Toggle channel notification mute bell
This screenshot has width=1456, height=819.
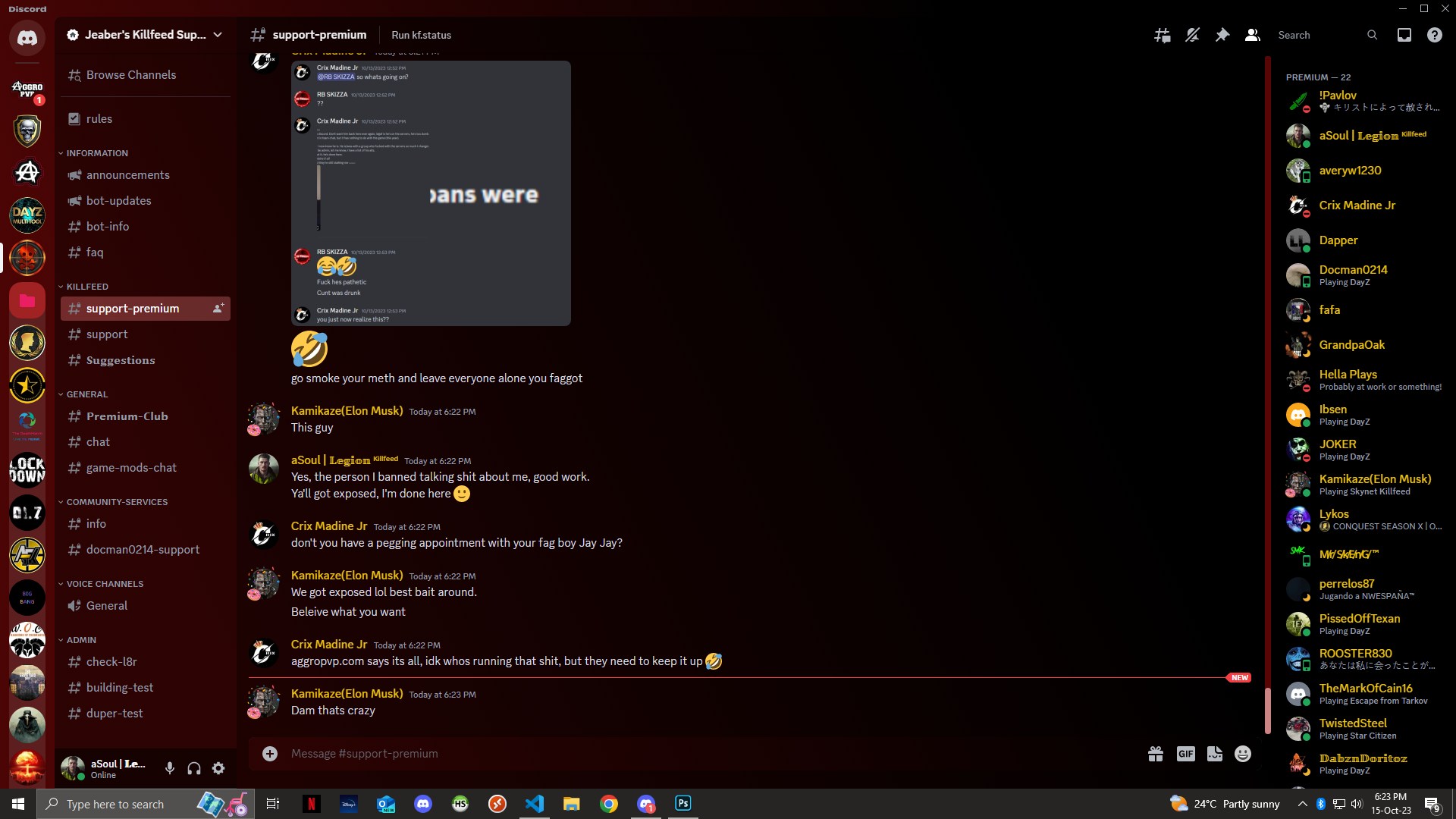tap(1192, 35)
